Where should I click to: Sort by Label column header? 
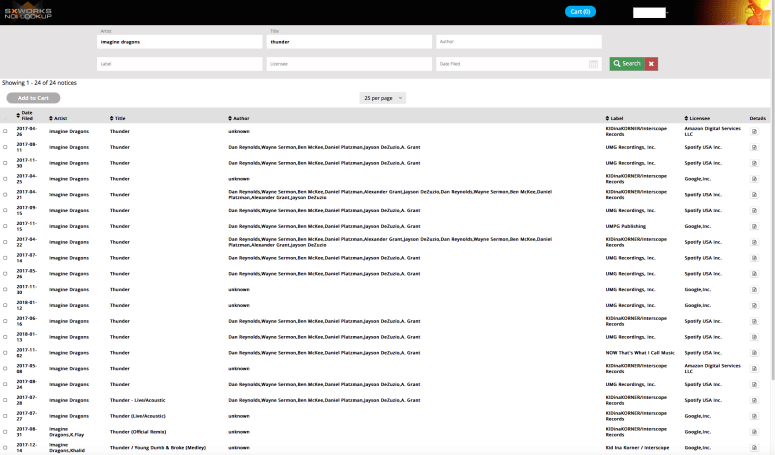click(616, 118)
